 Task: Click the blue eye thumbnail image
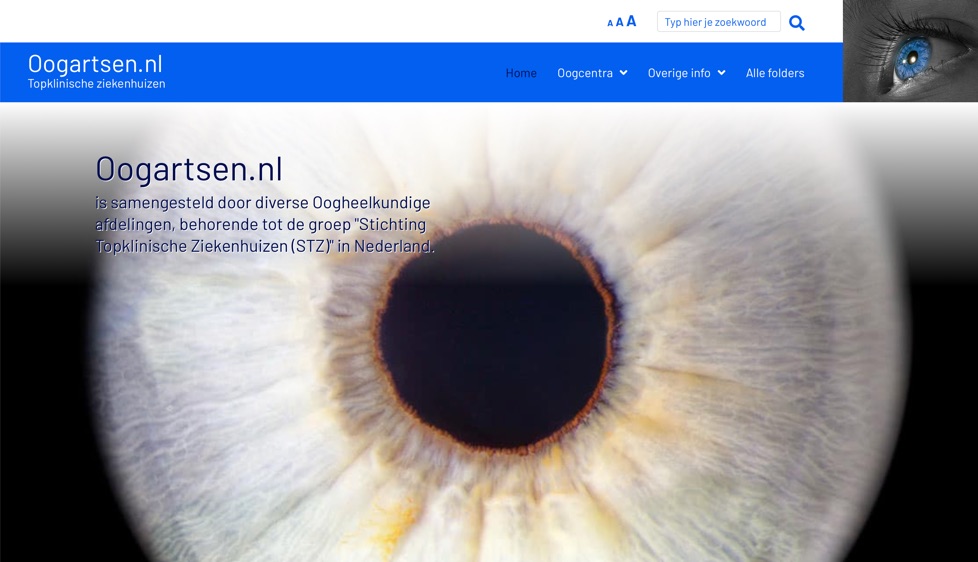[910, 51]
